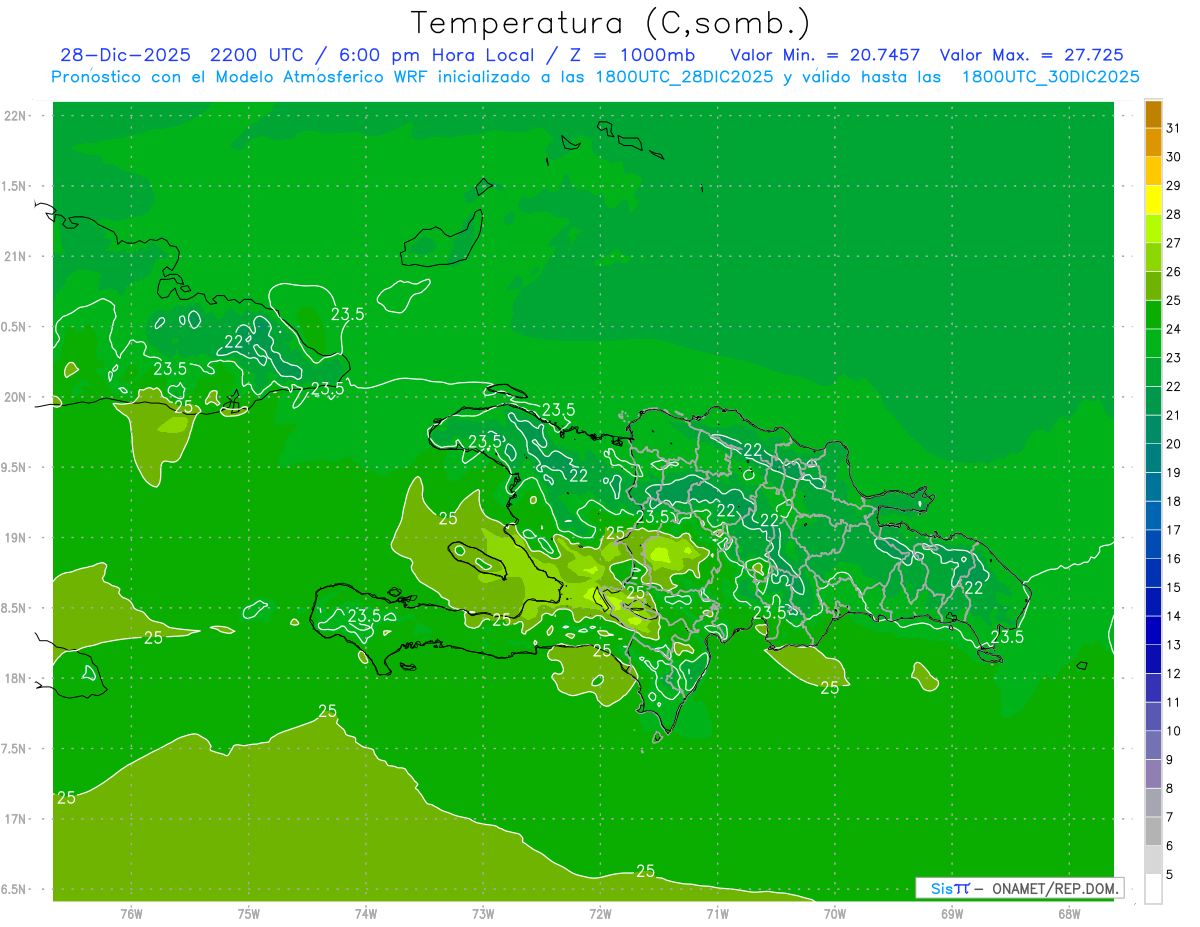Image resolution: width=1200 pixels, height=927 pixels.
Task: Click the '69W' longitude axis label
Action: coord(952,913)
